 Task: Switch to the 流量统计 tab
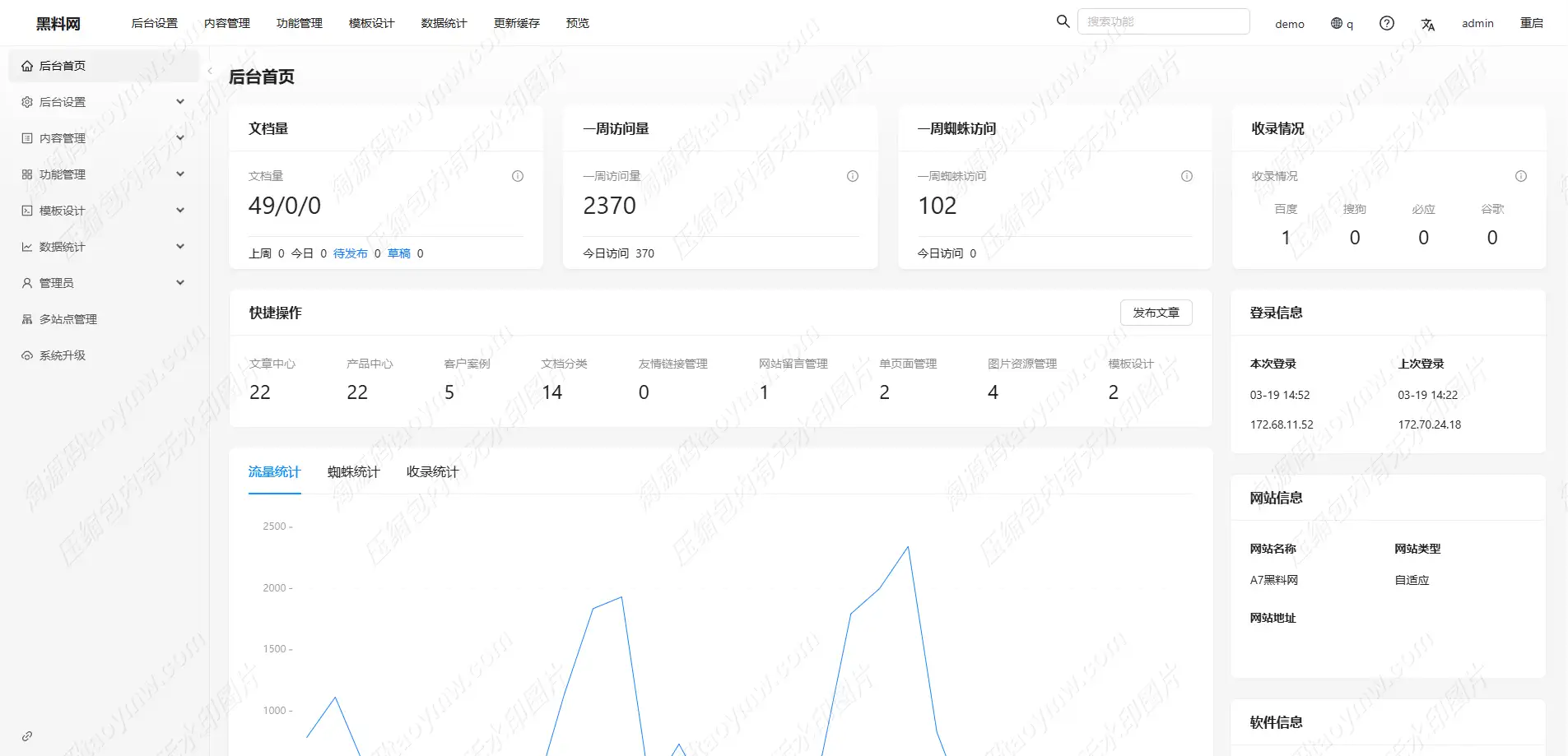click(275, 472)
